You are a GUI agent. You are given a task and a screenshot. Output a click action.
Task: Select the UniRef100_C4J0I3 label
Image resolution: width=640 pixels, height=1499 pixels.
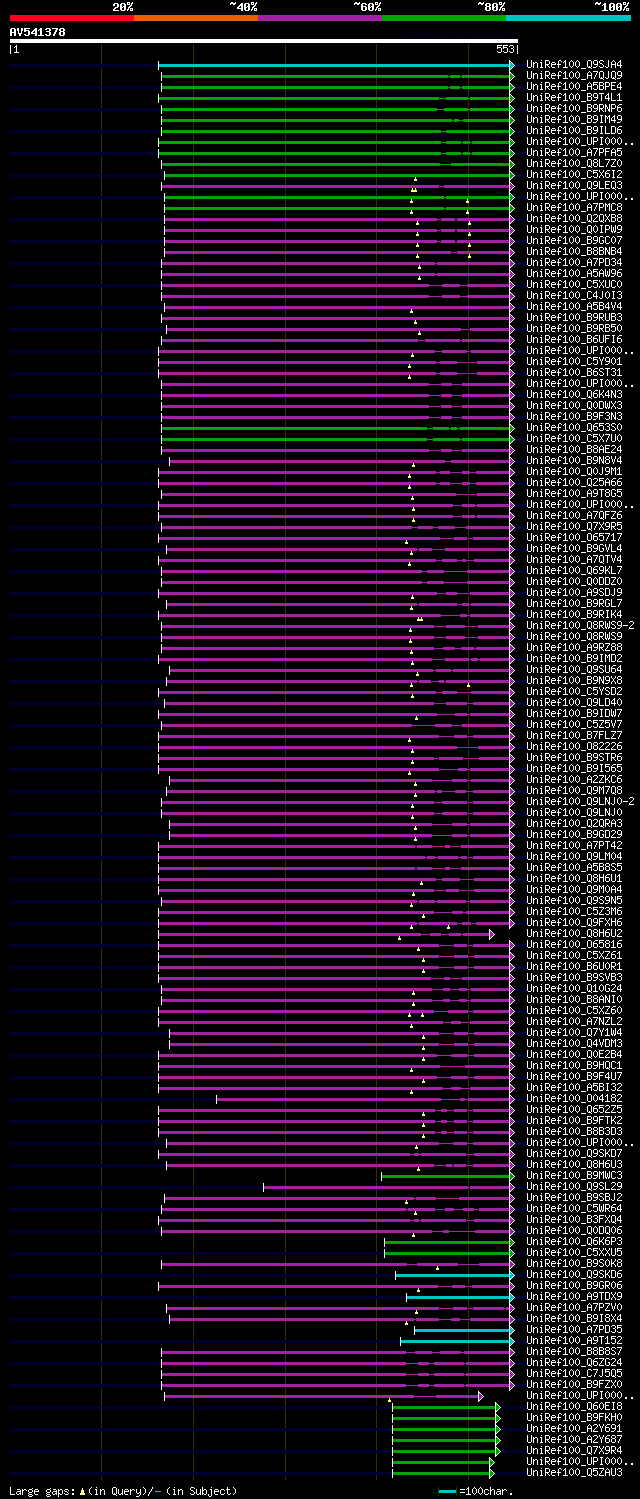click(x=574, y=295)
